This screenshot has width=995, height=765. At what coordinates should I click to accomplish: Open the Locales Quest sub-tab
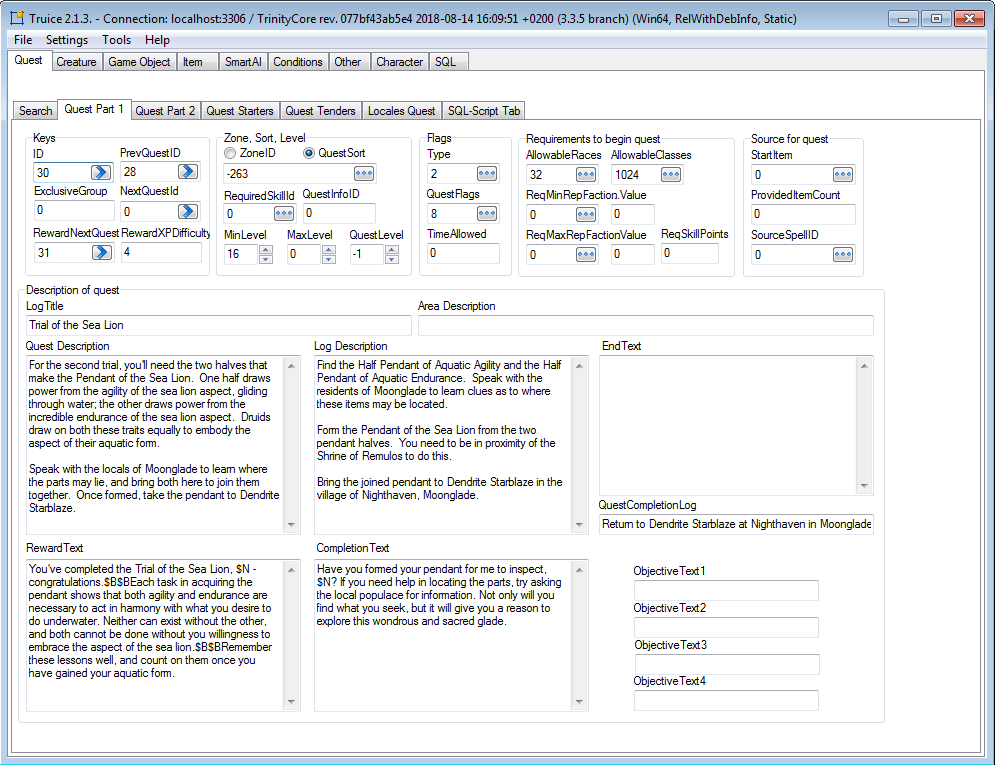tap(402, 110)
